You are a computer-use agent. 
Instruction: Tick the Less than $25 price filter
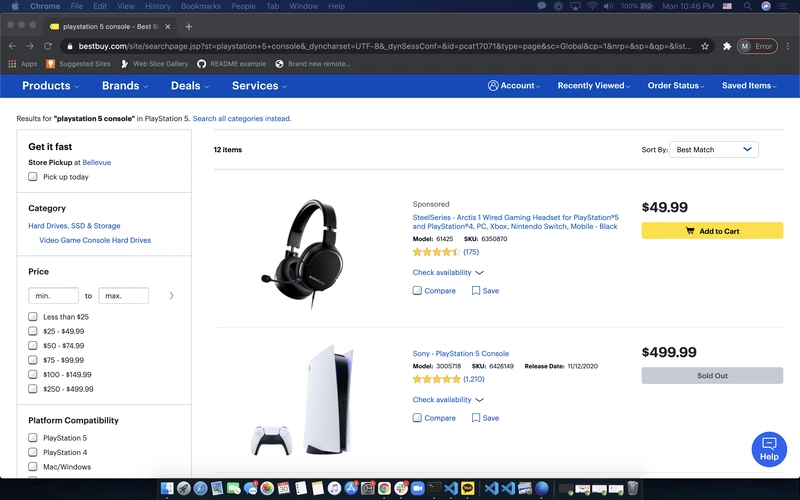click(x=33, y=316)
